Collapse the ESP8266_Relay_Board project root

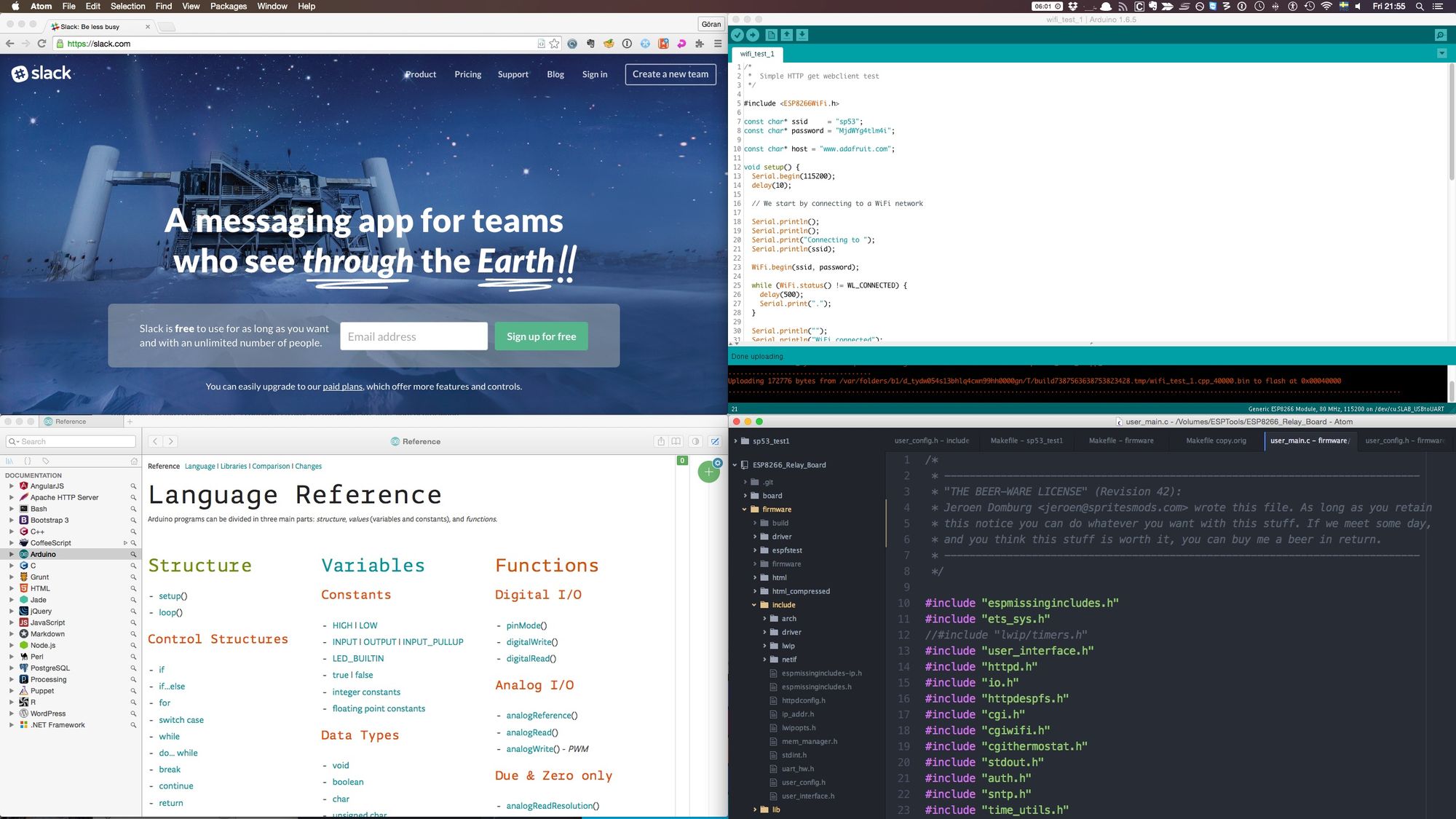coord(735,465)
